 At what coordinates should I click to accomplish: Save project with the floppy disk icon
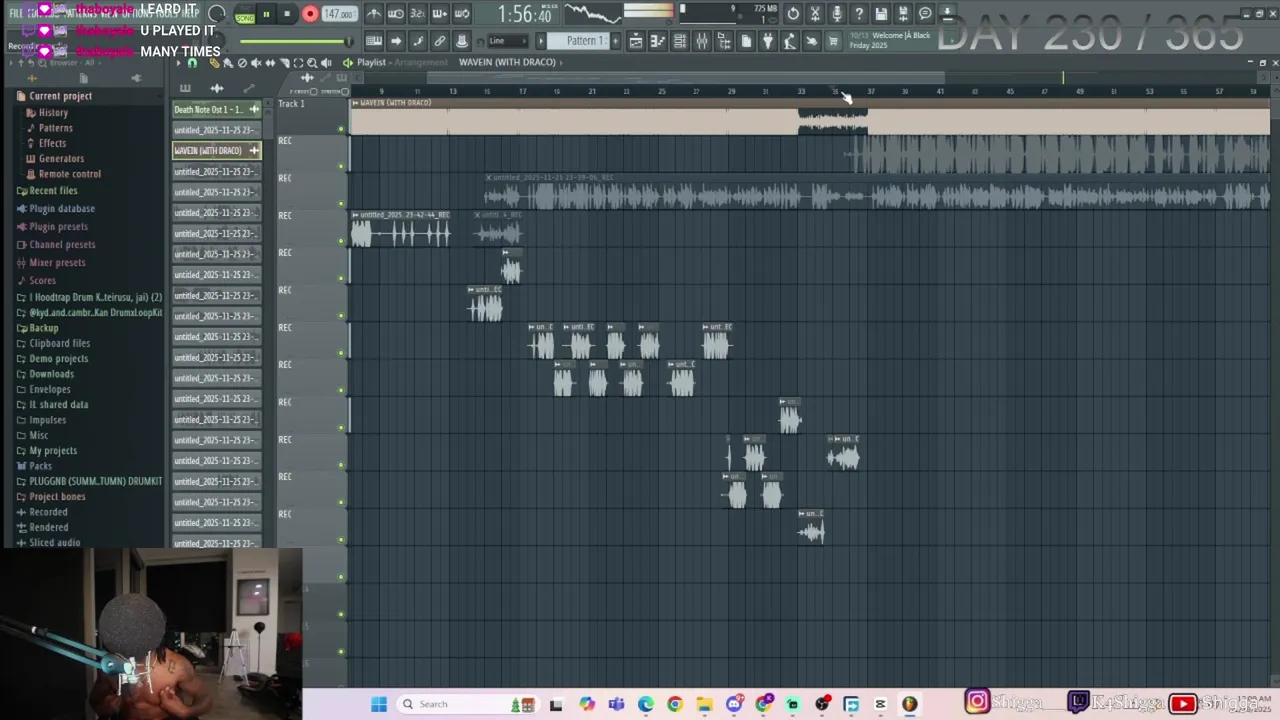point(881,14)
